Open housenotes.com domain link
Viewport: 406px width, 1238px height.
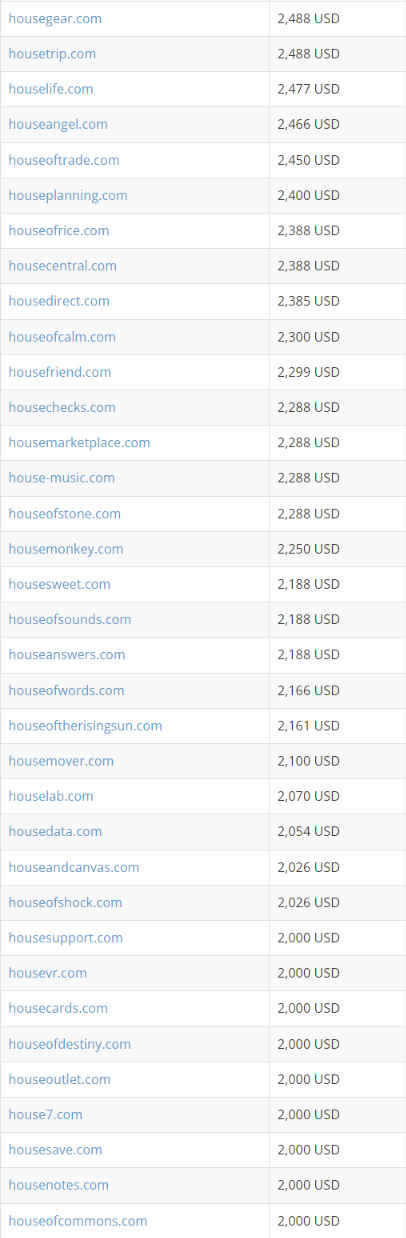click(58, 1185)
